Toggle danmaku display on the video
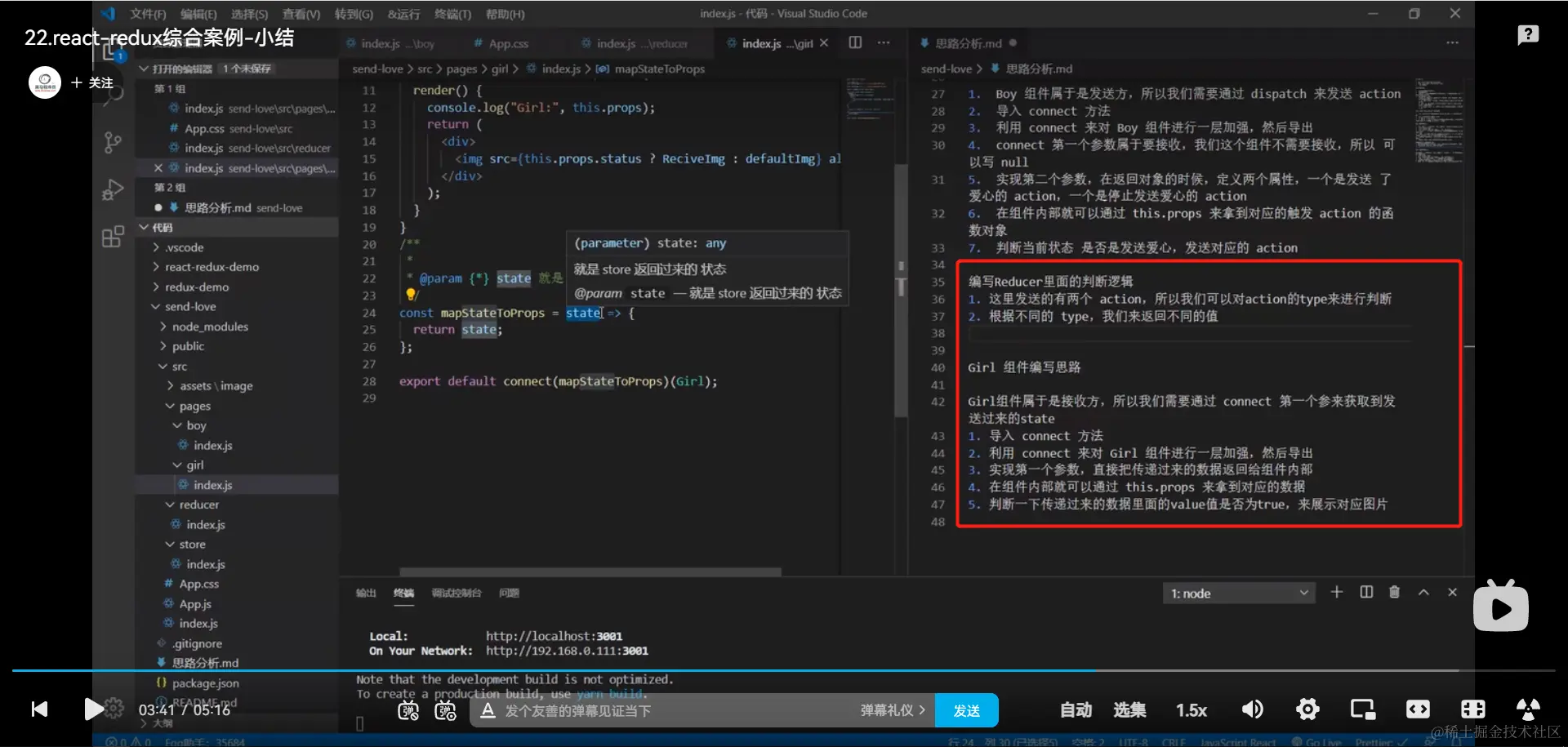1568x747 pixels. pos(408,710)
